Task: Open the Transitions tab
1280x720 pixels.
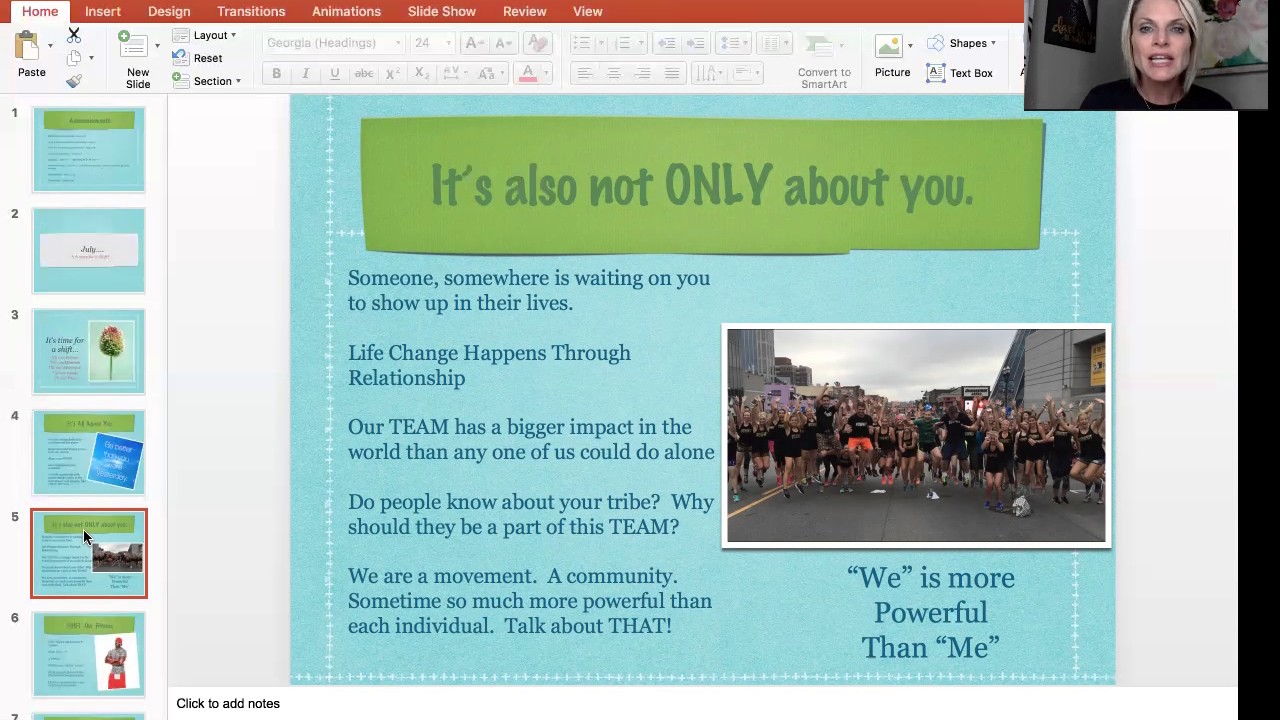Action: pyautogui.click(x=251, y=11)
